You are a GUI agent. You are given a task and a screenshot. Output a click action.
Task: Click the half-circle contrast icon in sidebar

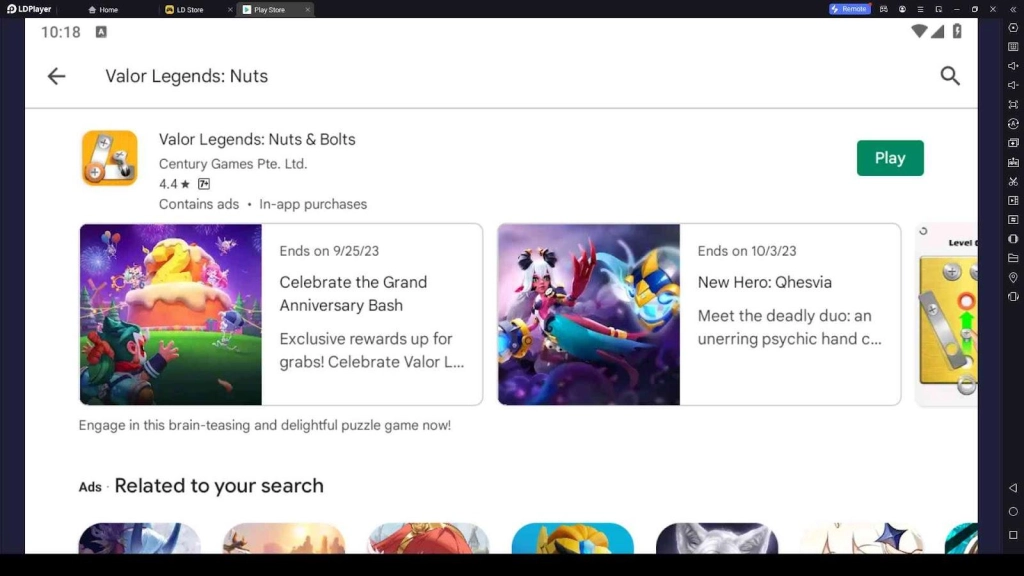pos(1013,239)
